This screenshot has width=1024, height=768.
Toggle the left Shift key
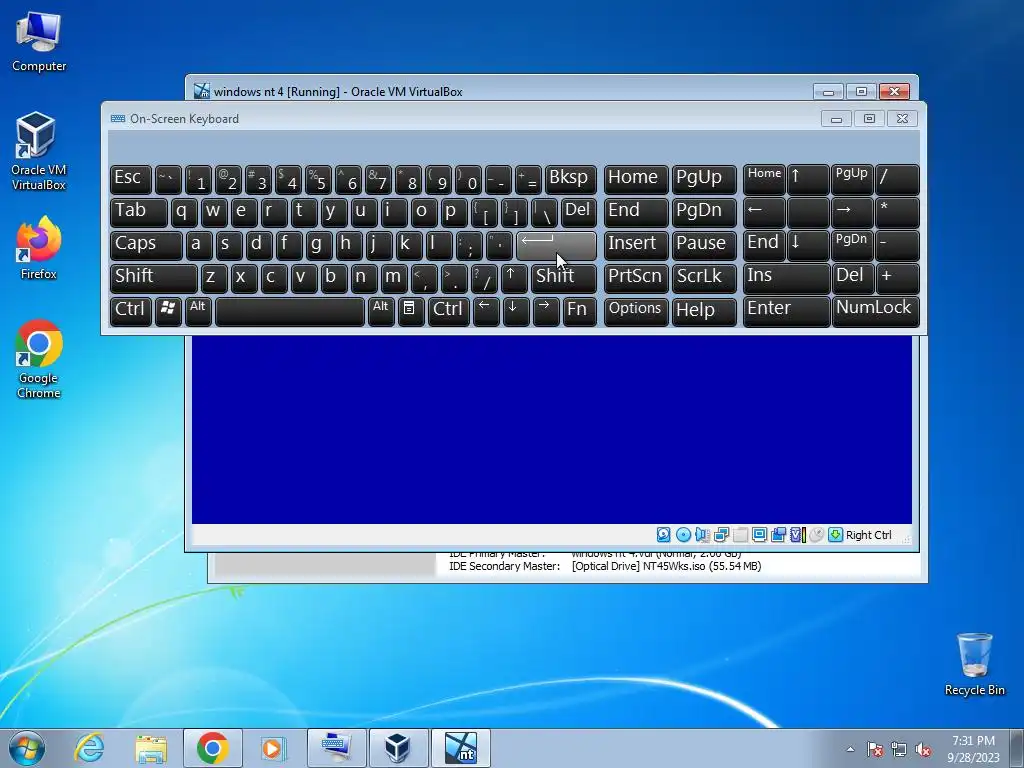153,278
